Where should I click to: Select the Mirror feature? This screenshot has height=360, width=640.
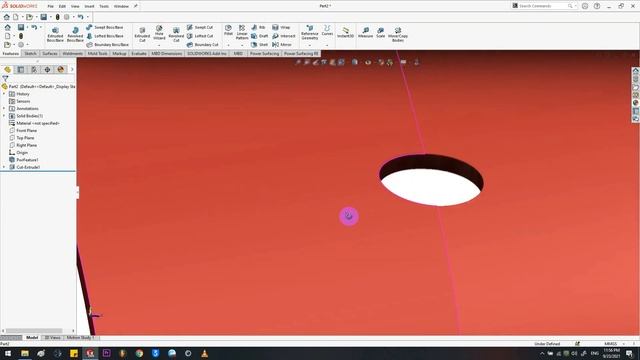click(x=282, y=44)
